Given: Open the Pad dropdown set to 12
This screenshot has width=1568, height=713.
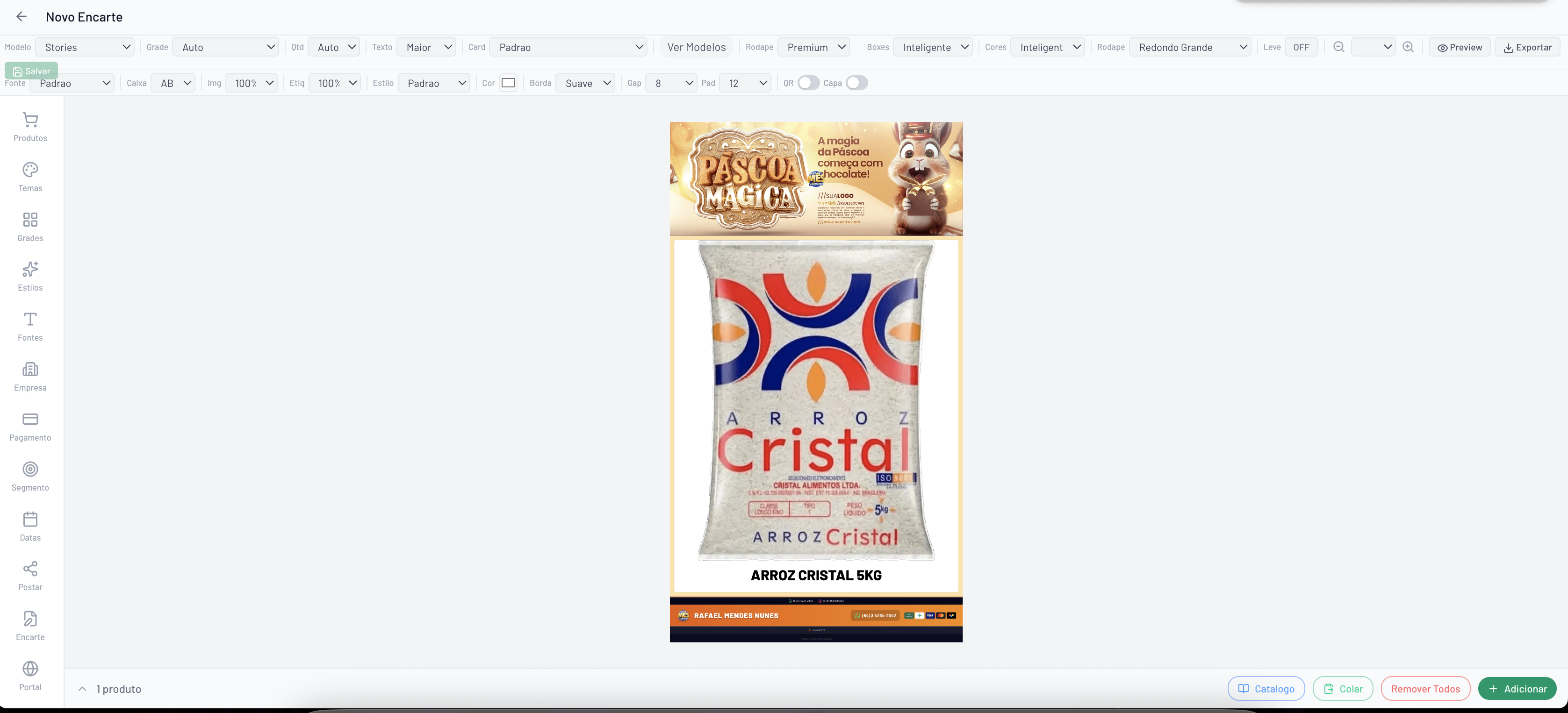Looking at the screenshot, I should click(x=745, y=83).
